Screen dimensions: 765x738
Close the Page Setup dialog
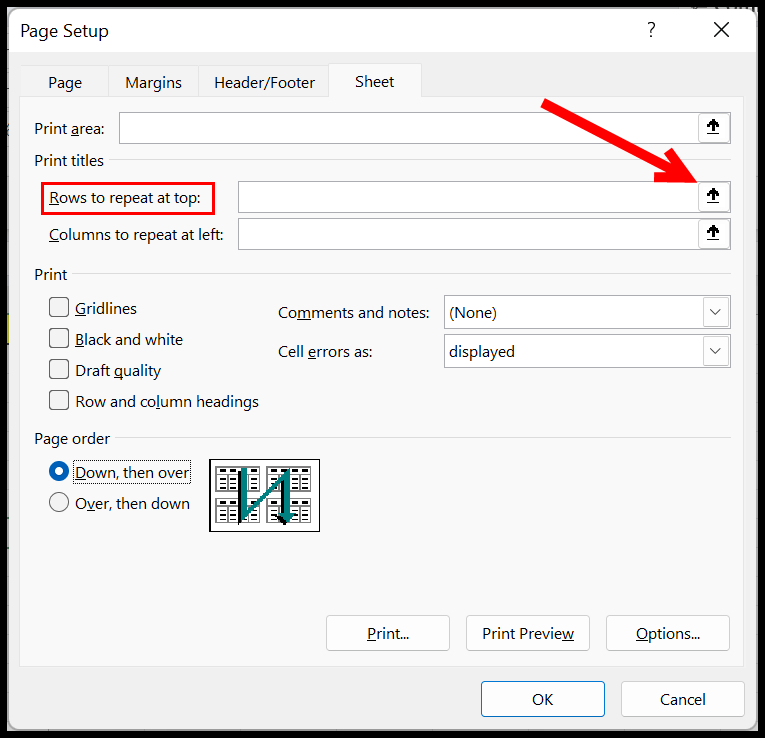tap(721, 30)
